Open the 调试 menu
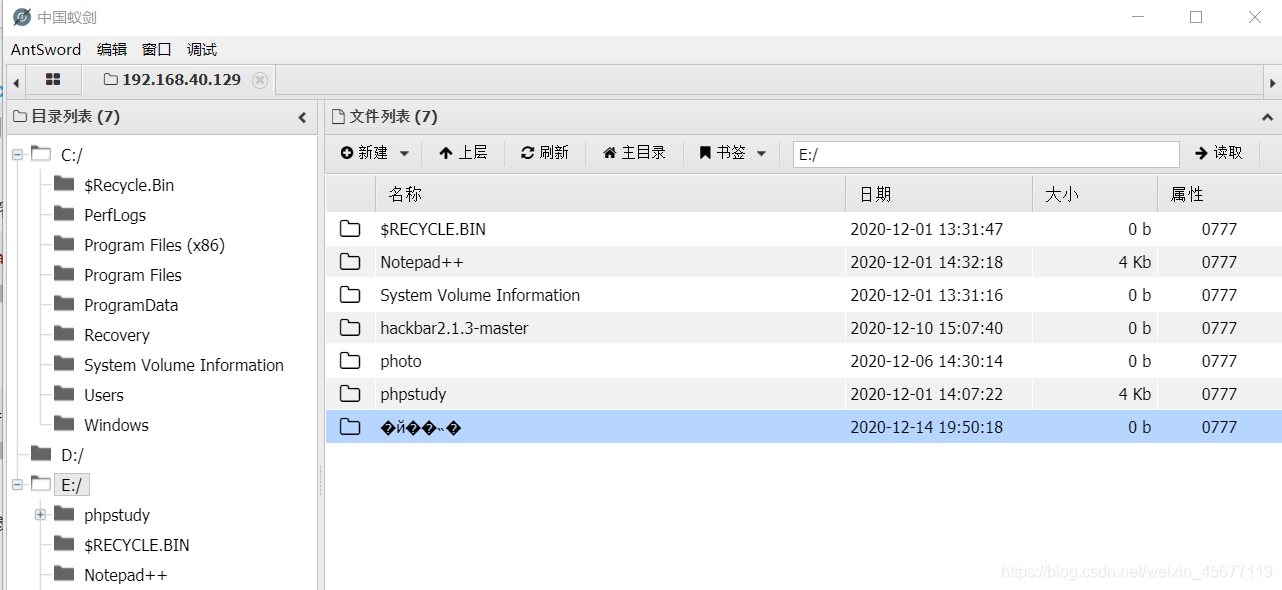1282x590 pixels. click(202, 49)
